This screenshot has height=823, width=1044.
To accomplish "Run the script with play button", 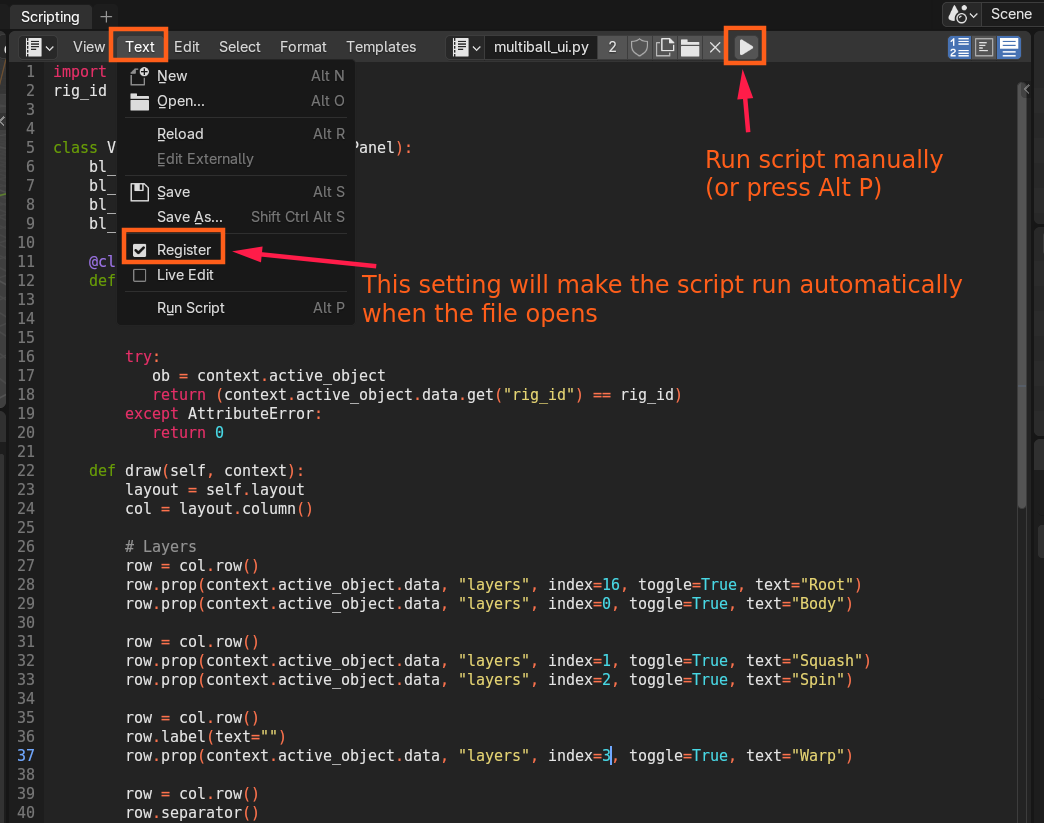I will 746,47.
